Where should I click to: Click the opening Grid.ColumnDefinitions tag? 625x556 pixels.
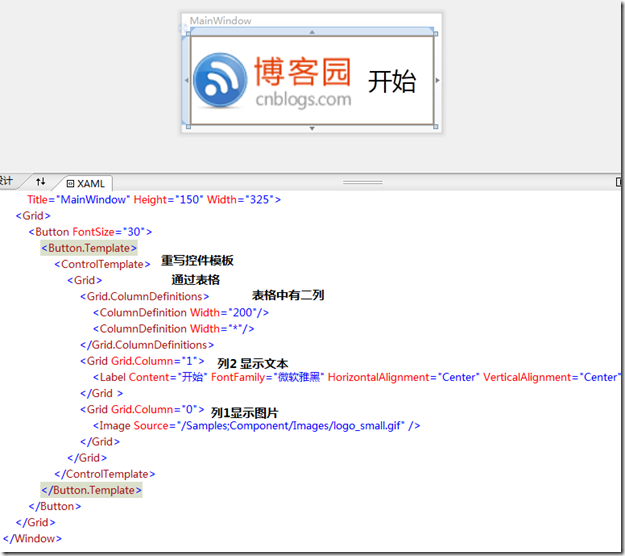coord(144,297)
